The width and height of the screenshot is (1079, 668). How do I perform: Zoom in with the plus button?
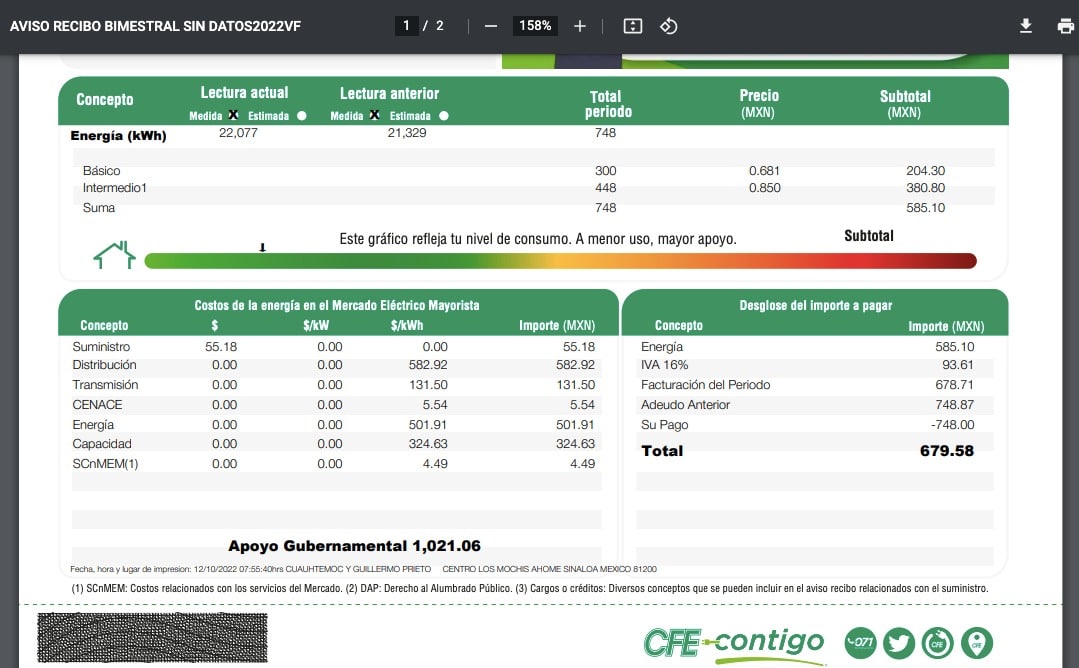580,26
